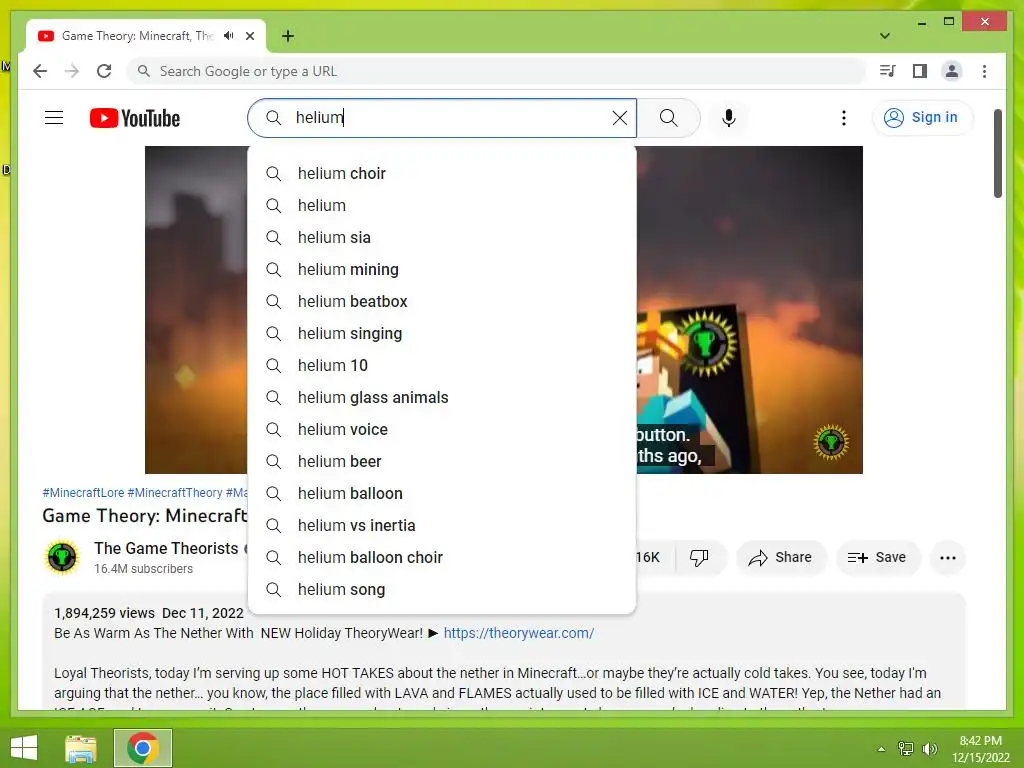
Task: Open more actions ellipsis beside Save
Action: click(948, 558)
